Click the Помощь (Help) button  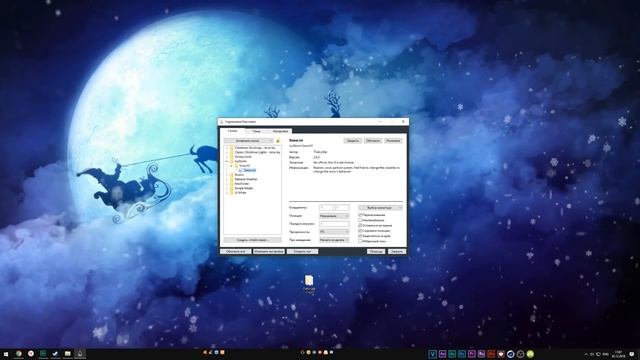pyautogui.click(x=376, y=251)
